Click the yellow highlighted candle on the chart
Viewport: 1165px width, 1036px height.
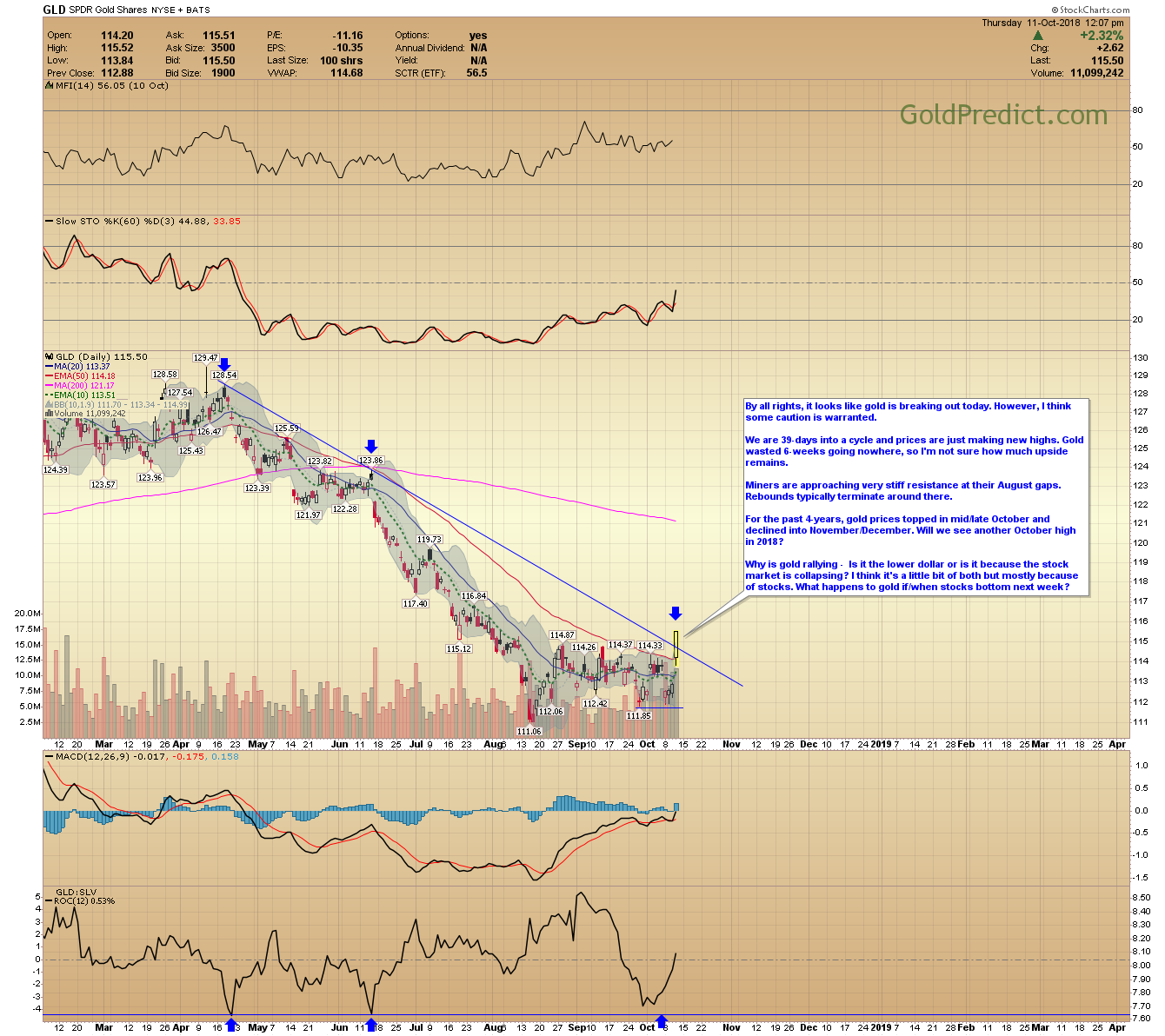[x=676, y=643]
